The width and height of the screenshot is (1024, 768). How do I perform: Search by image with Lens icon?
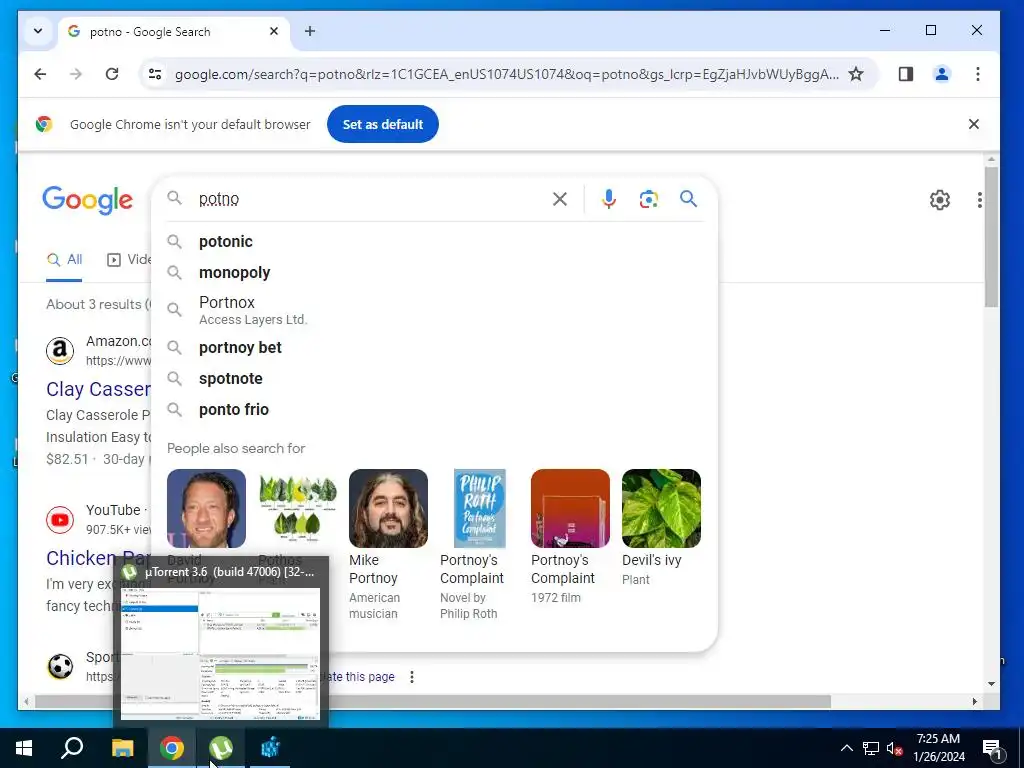(x=648, y=199)
